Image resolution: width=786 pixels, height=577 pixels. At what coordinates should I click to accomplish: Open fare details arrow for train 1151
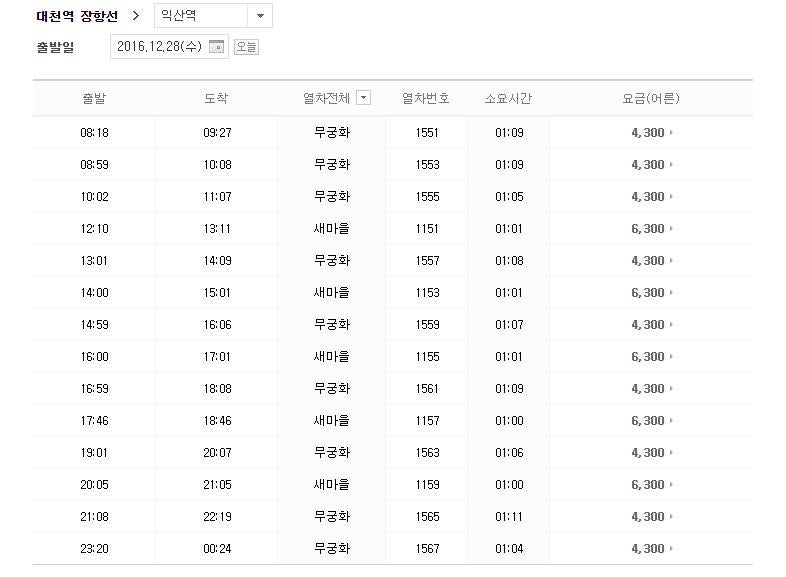671,229
